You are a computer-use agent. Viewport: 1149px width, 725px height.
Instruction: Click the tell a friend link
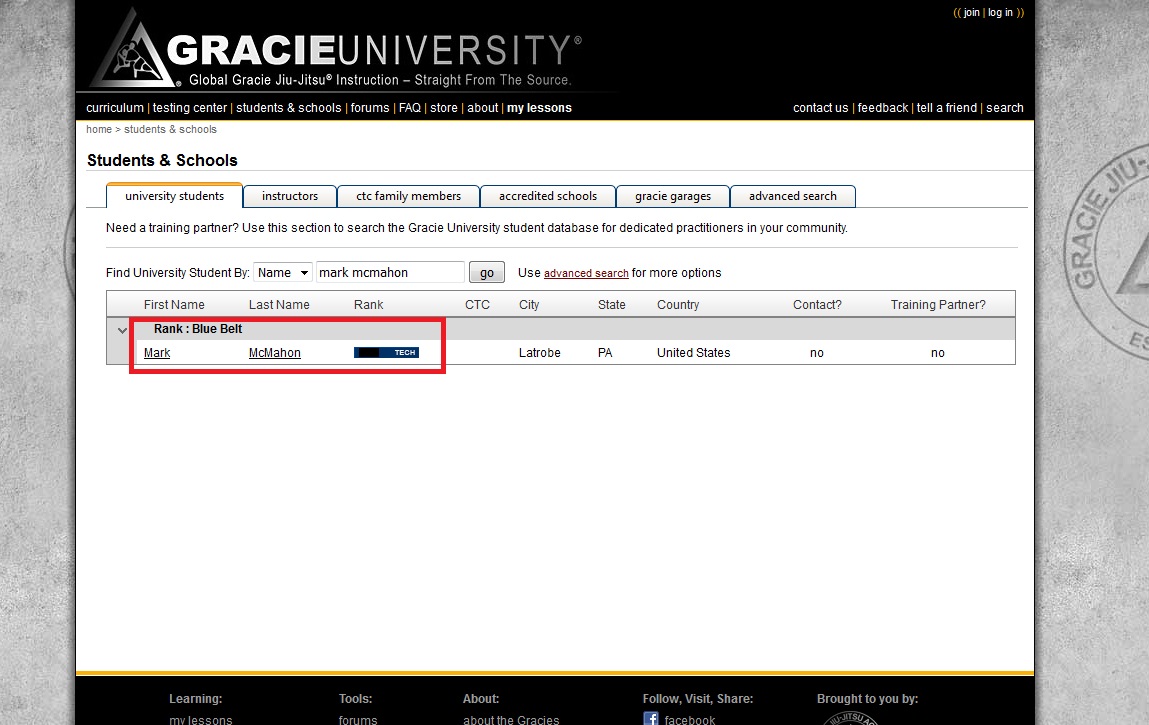[x=947, y=108]
